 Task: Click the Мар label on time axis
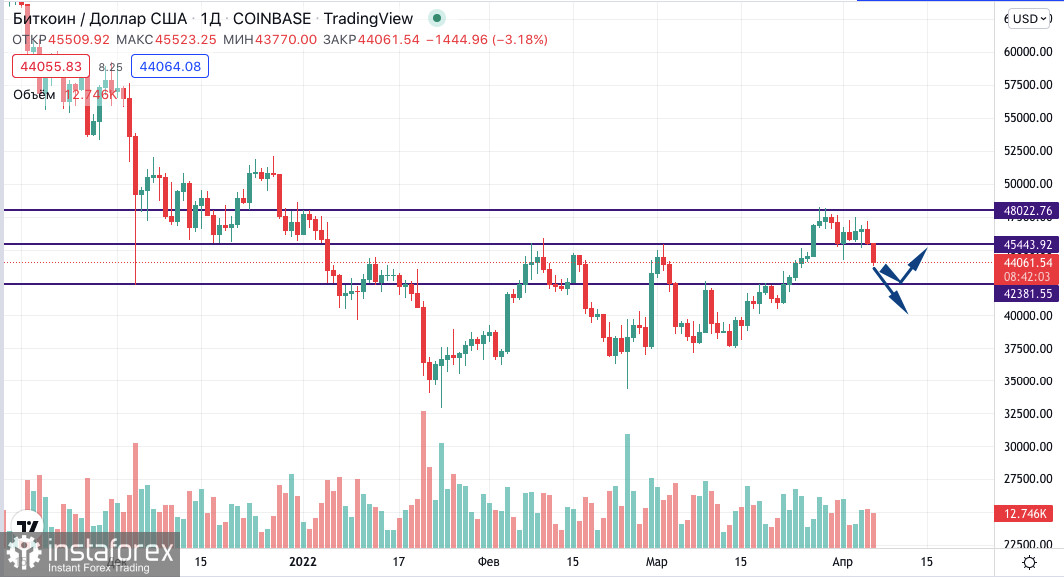click(x=656, y=562)
